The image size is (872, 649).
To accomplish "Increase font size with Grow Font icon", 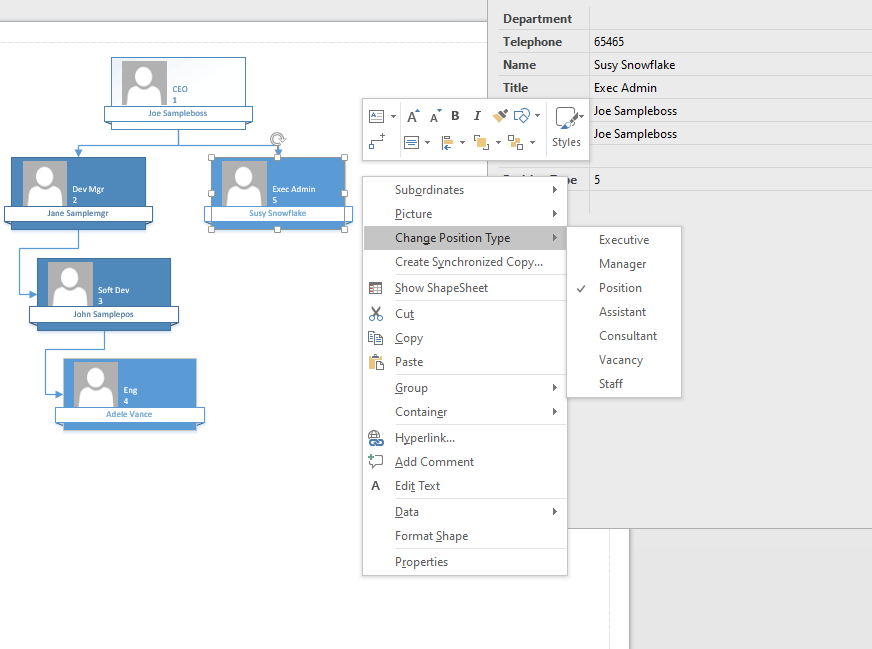I will (x=413, y=116).
